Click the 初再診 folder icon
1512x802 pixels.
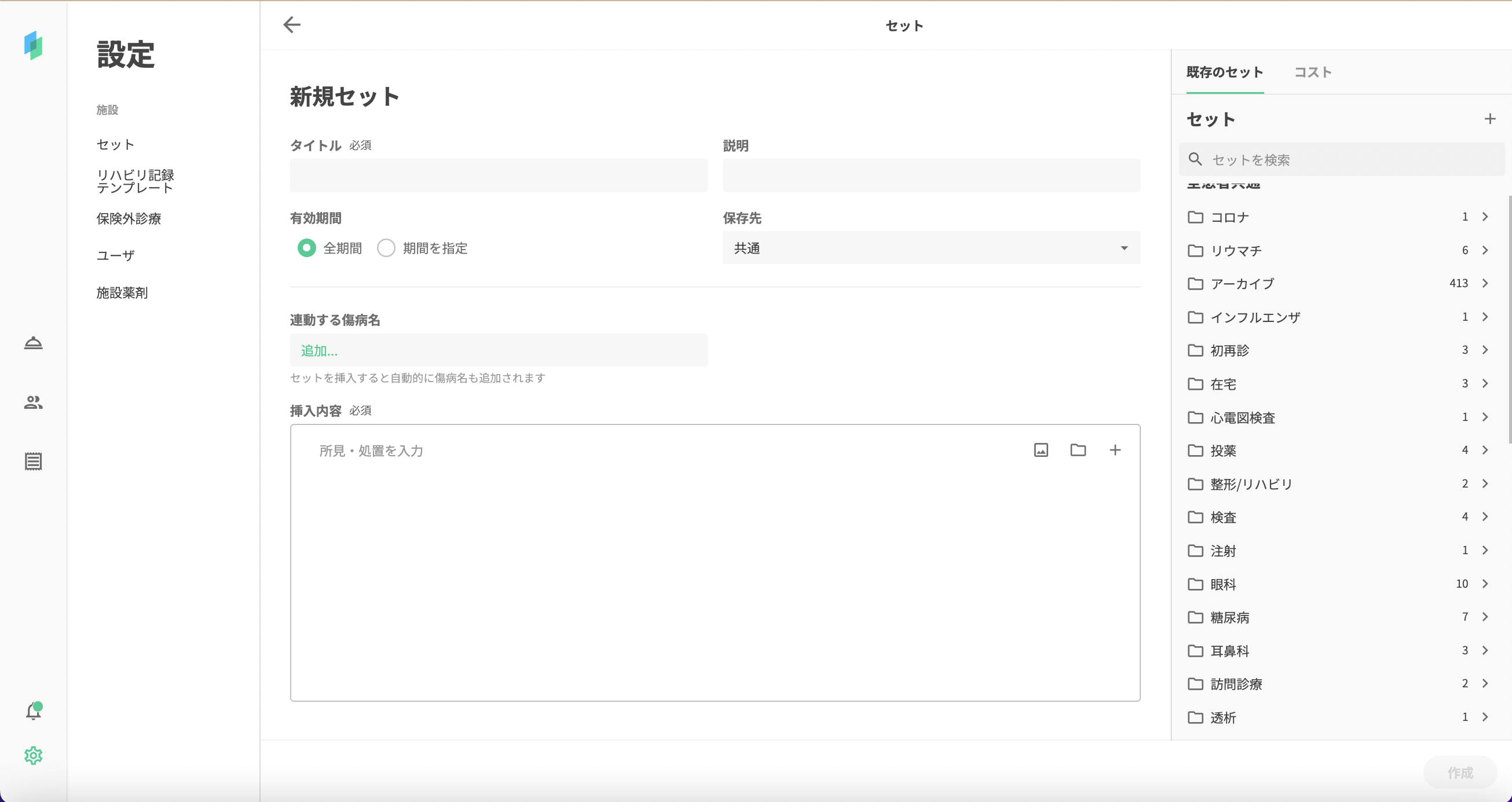point(1195,350)
